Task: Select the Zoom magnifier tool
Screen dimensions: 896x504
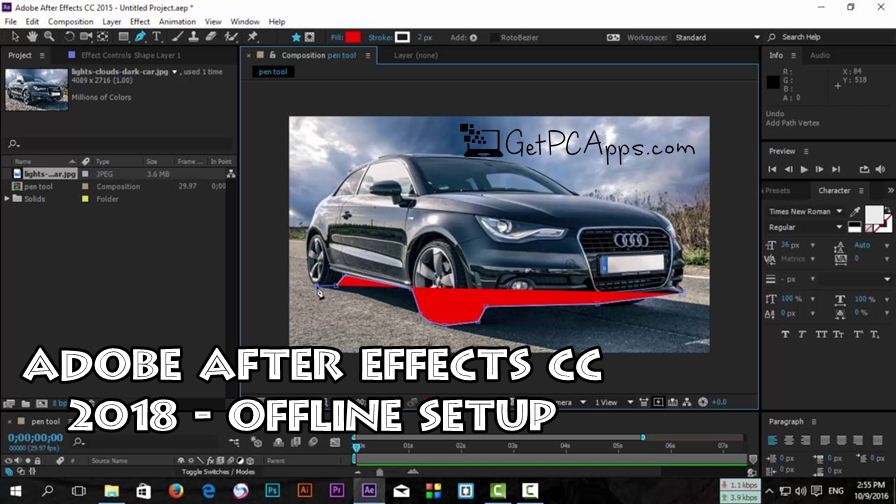Action: coord(49,37)
